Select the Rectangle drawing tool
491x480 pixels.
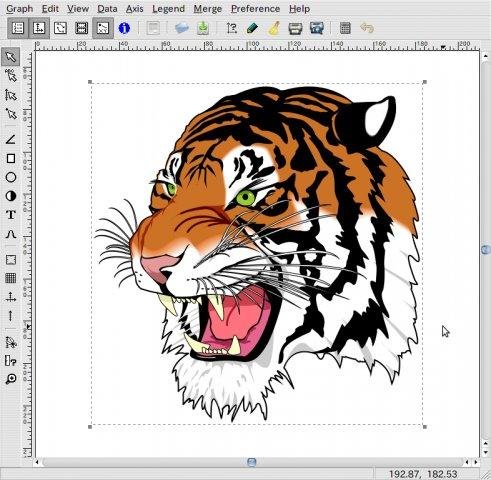pos(11,158)
